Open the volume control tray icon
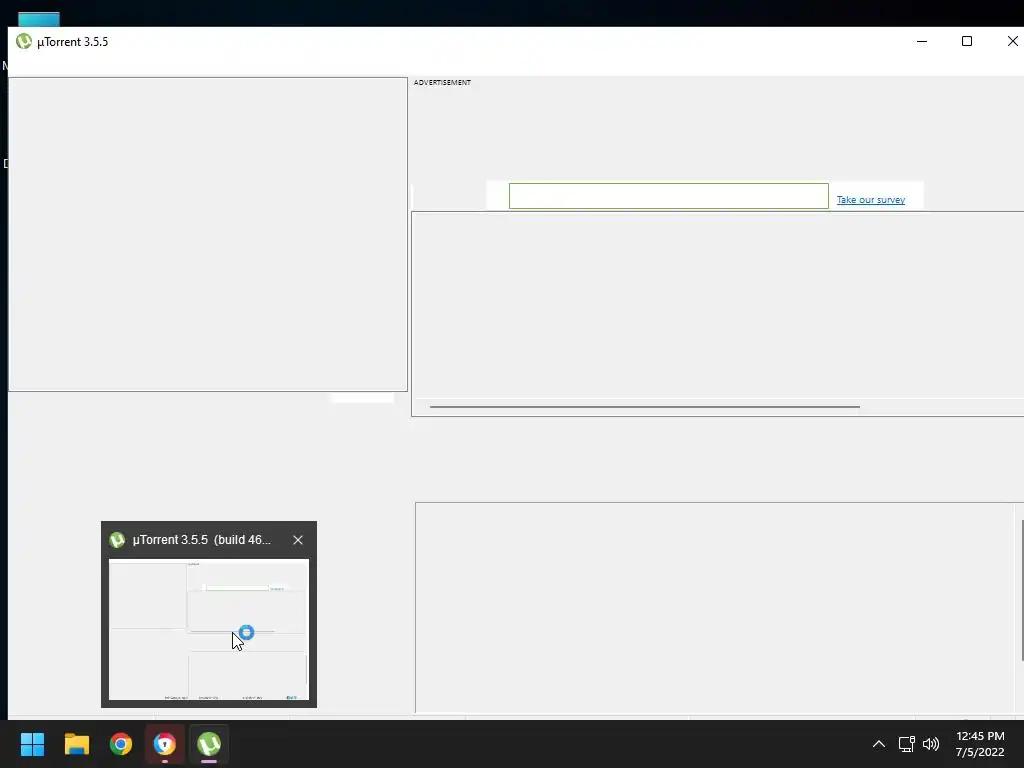This screenshot has height=768, width=1024. 931,744
